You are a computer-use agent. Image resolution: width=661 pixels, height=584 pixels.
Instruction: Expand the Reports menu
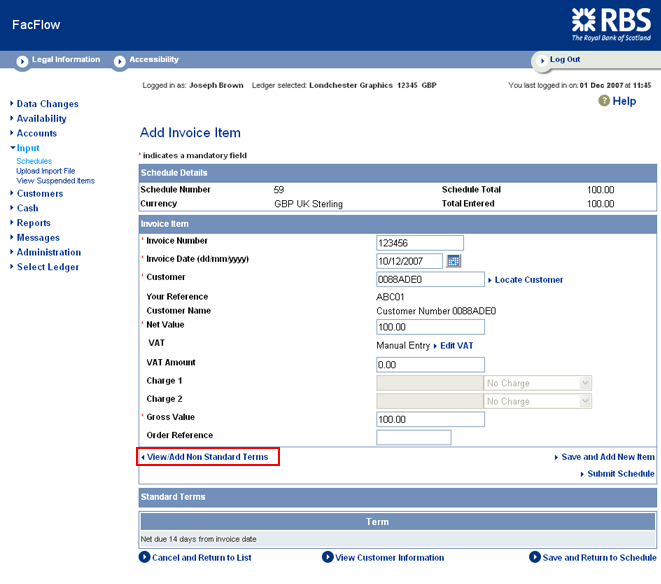33,223
